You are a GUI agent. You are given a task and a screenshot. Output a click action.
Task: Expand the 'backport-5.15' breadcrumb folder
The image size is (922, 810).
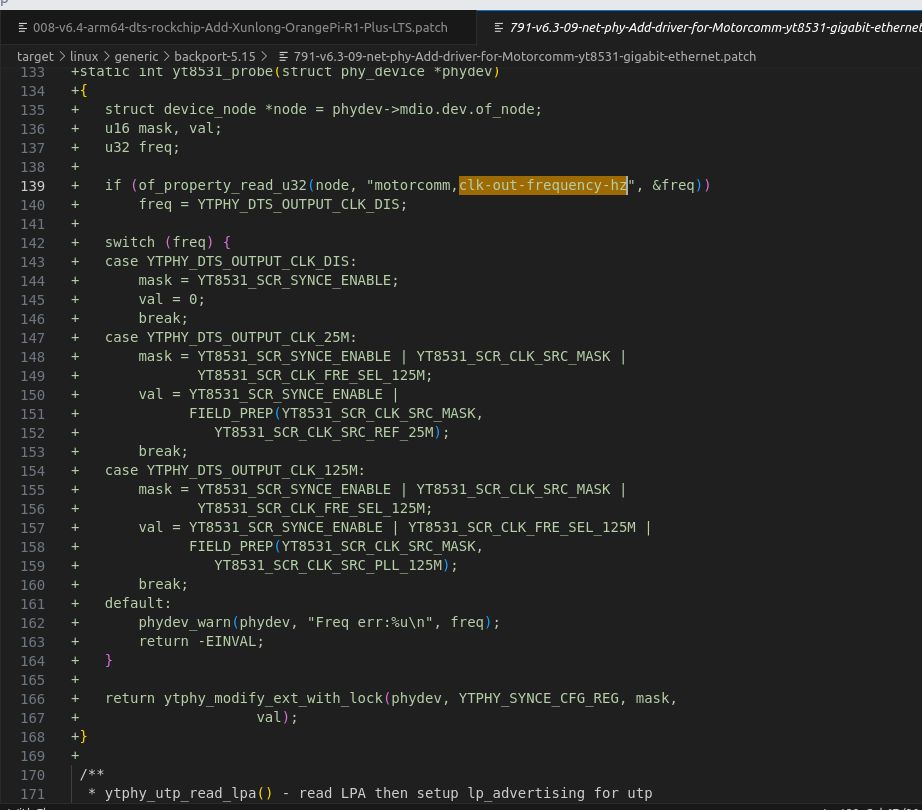tap(216, 57)
